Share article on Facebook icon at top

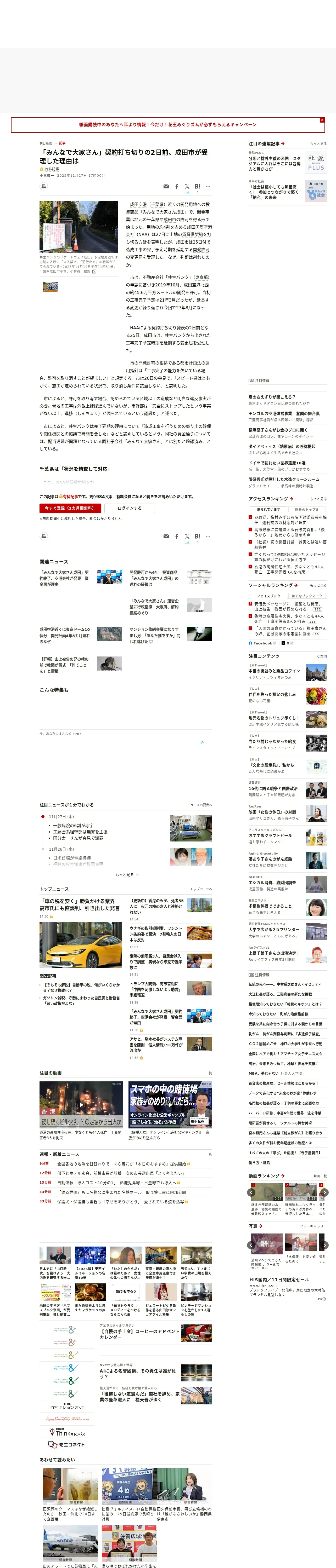pos(177,186)
